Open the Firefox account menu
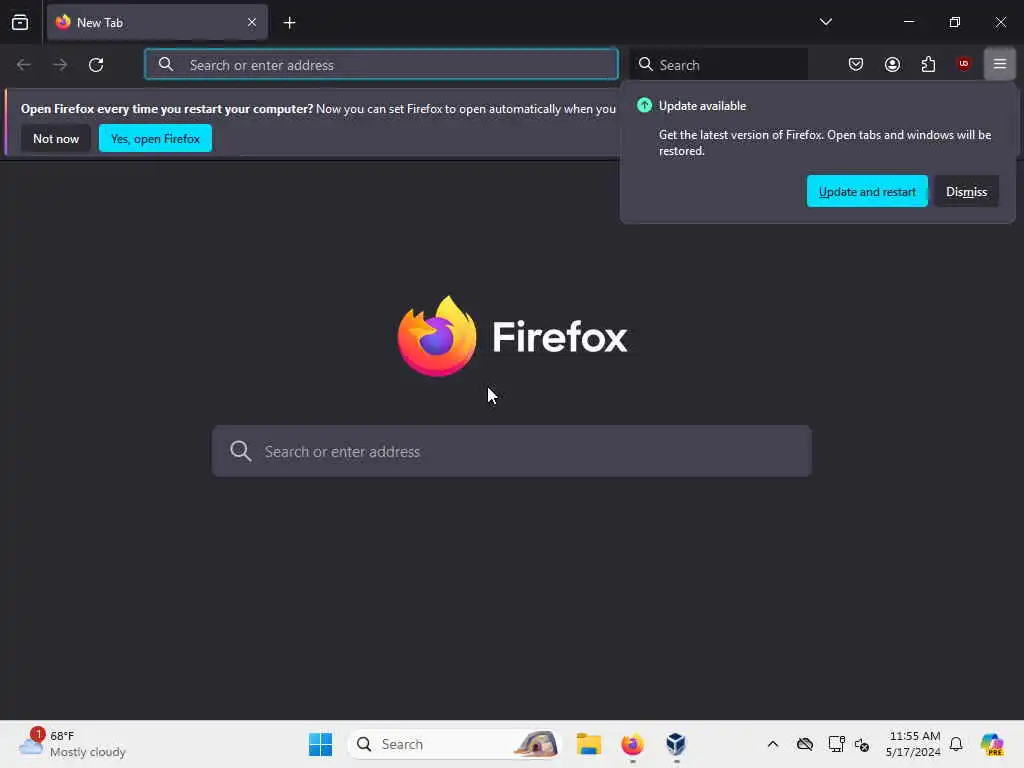Screen dimensions: 1024x768 pos(892,64)
